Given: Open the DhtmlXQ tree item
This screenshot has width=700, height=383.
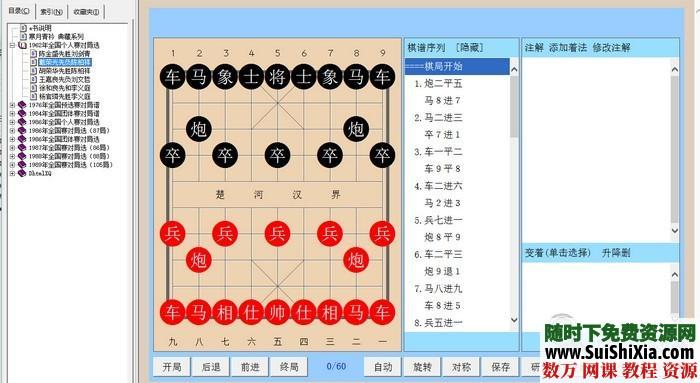Looking at the screenshot, I should (40, 173).
